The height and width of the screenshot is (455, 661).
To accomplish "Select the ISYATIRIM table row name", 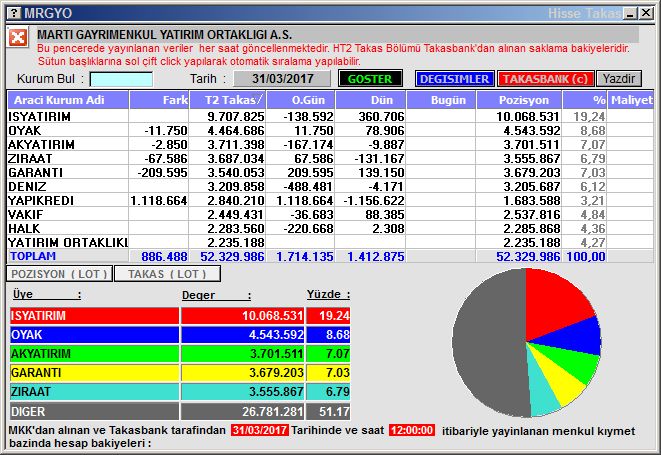I will (40, 117).
